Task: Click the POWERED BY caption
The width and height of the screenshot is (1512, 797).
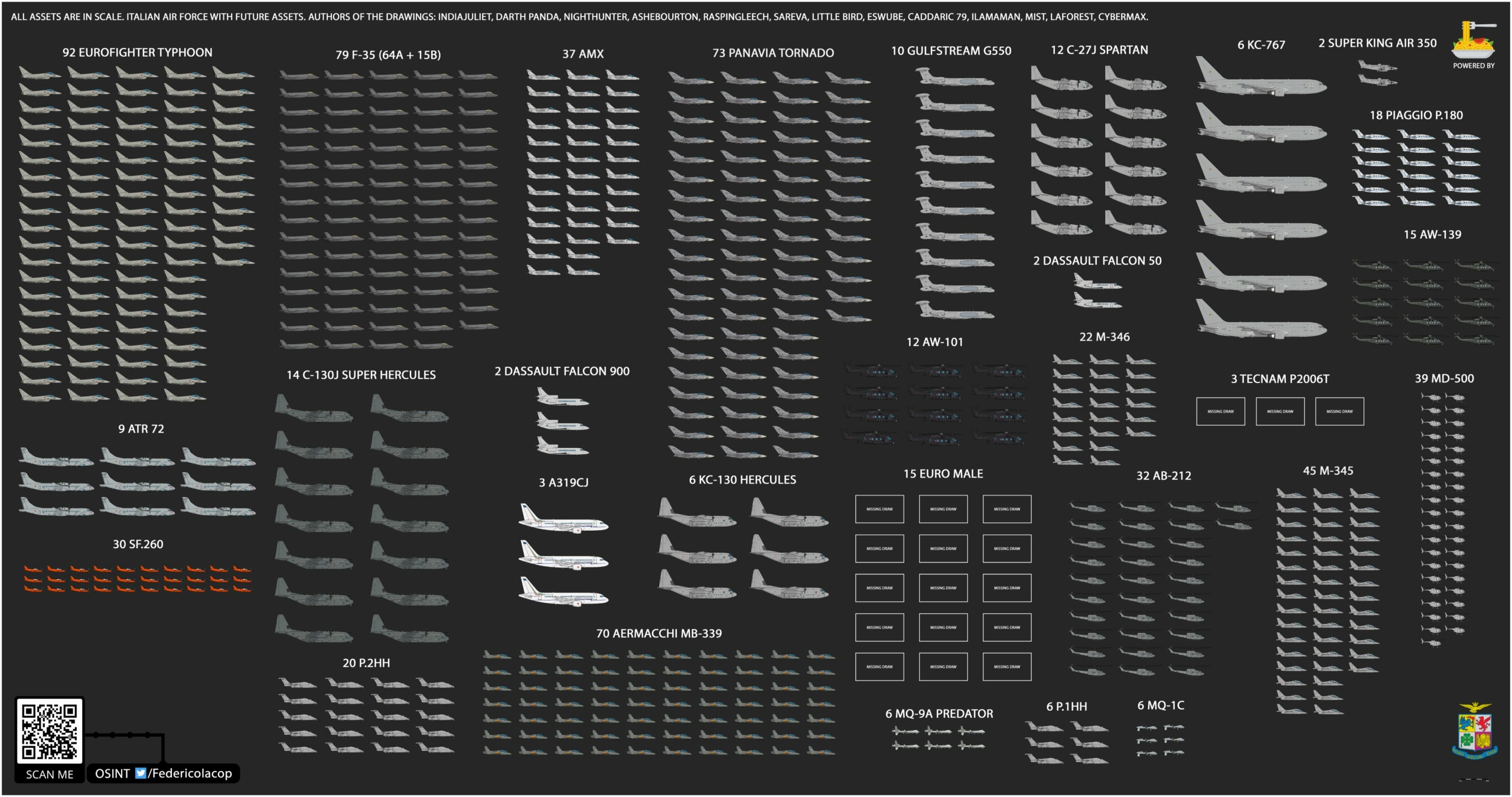Action: coord(1474,66)
